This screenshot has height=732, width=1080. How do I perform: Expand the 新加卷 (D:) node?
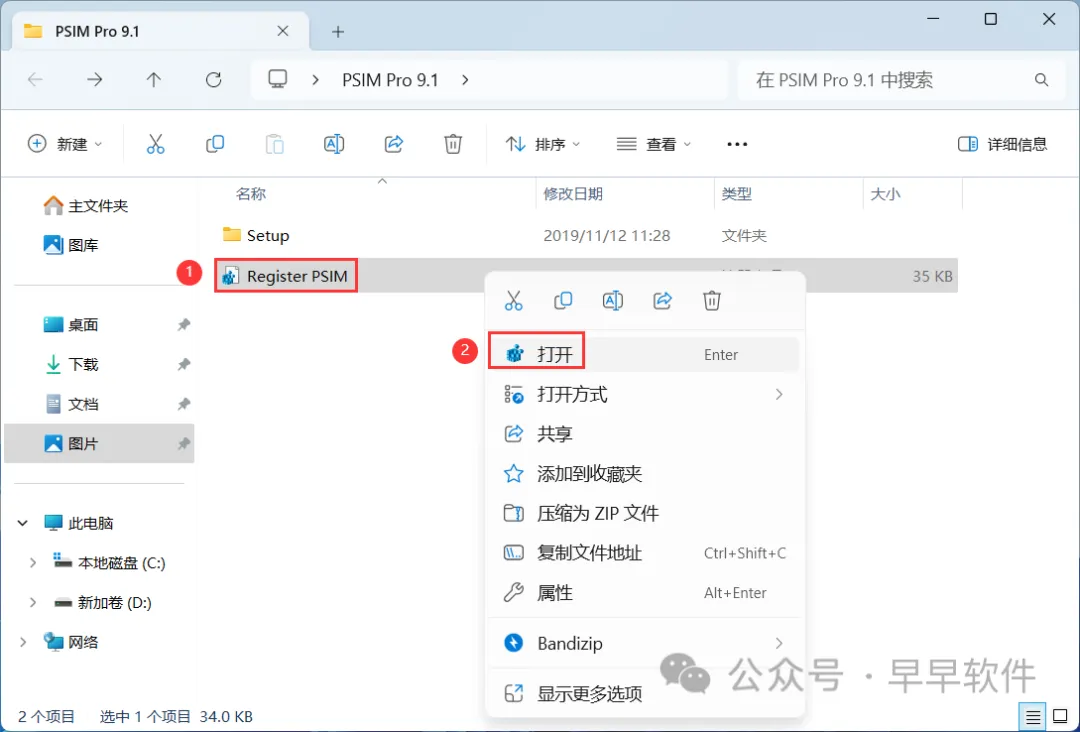click(x=32, y=603)
